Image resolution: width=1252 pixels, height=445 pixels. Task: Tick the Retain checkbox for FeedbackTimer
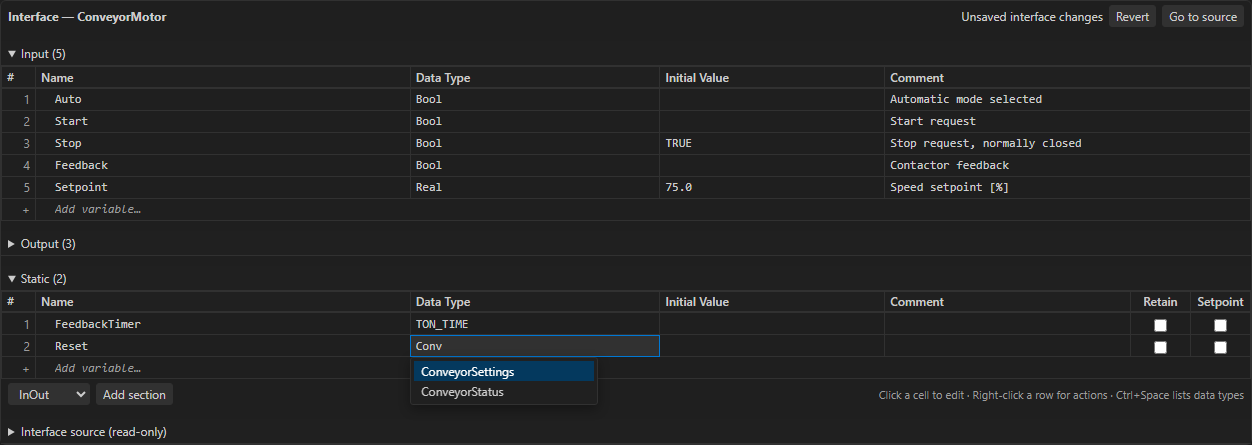[1160, 325]
